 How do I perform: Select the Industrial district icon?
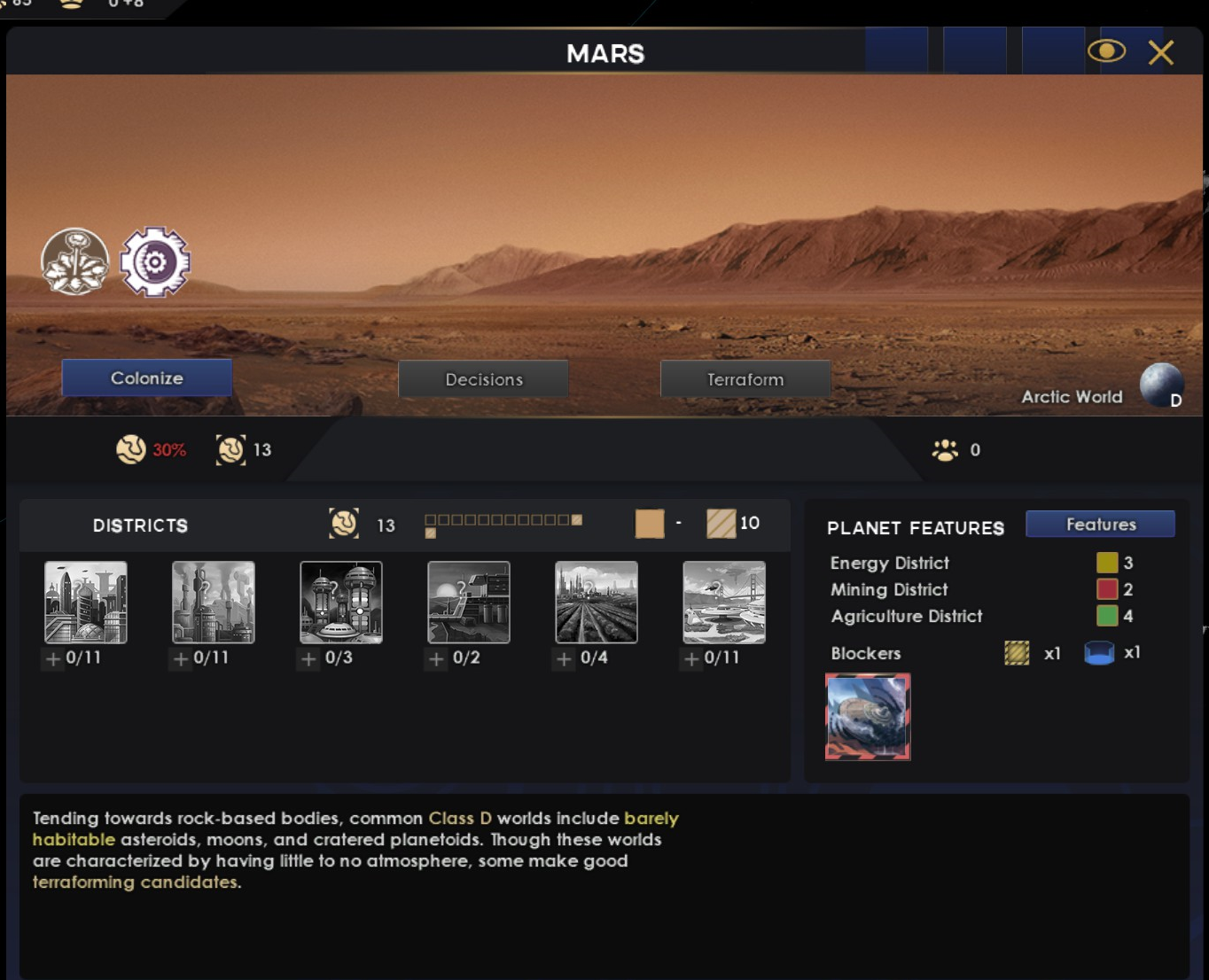click(214, 603)
